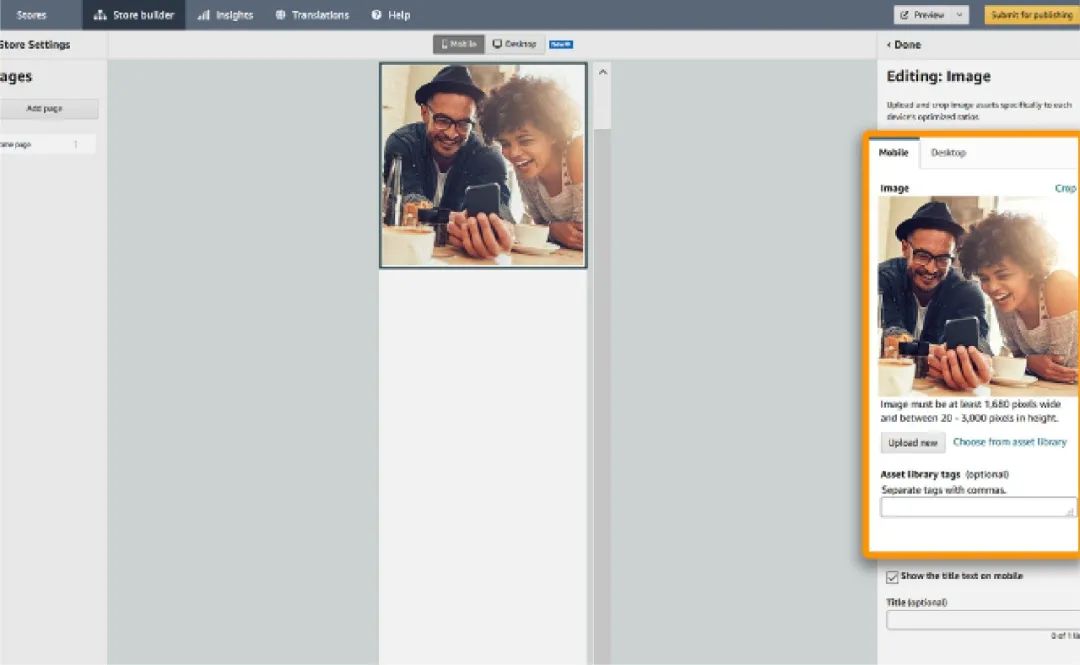Select the image tile in the canvas
The width and height of the screenshot is (1080, 665).
pos(483,166)
